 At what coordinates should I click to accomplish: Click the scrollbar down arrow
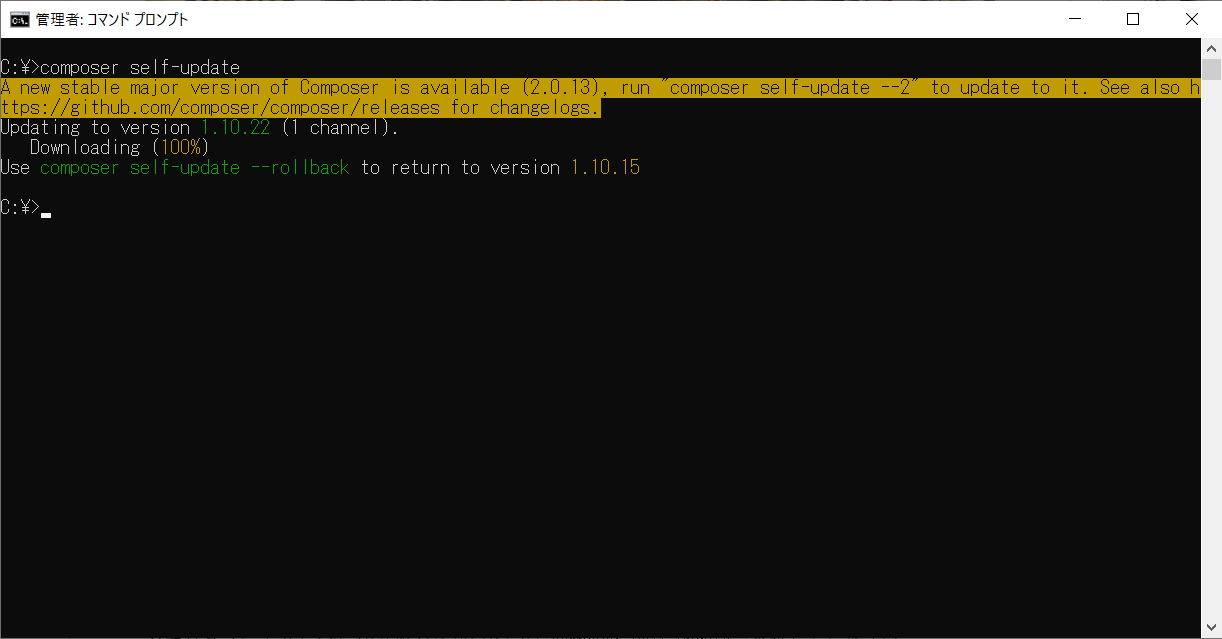click(x=1211, y=628)
